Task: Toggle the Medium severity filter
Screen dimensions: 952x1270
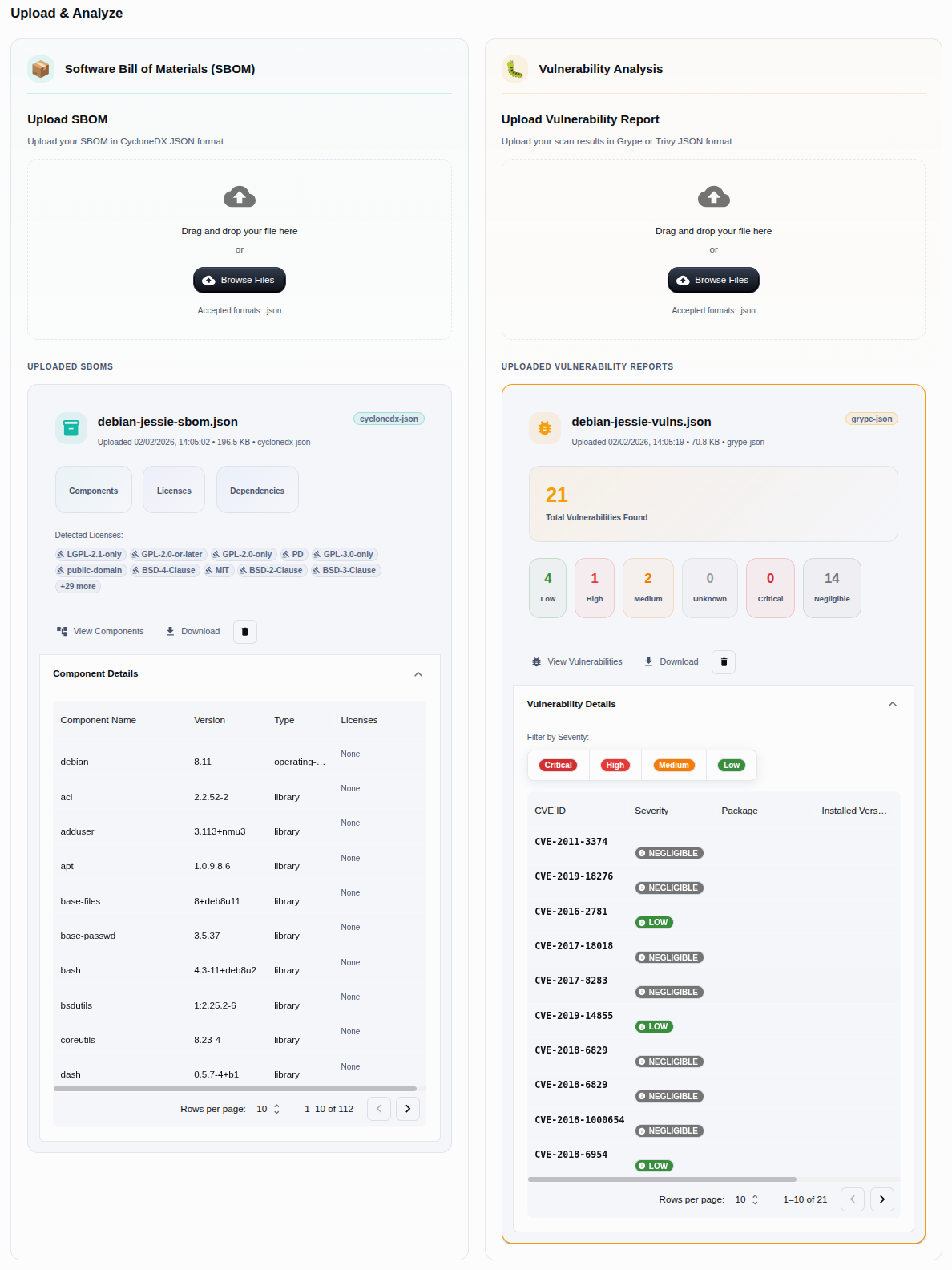Action: click(x=674, y=766)
